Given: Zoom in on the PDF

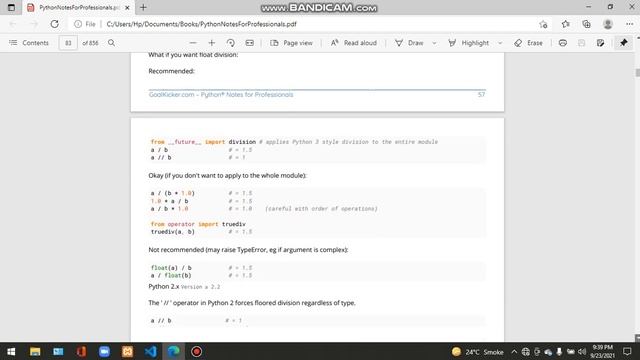Looking at the screenshot, I should 211,43.
